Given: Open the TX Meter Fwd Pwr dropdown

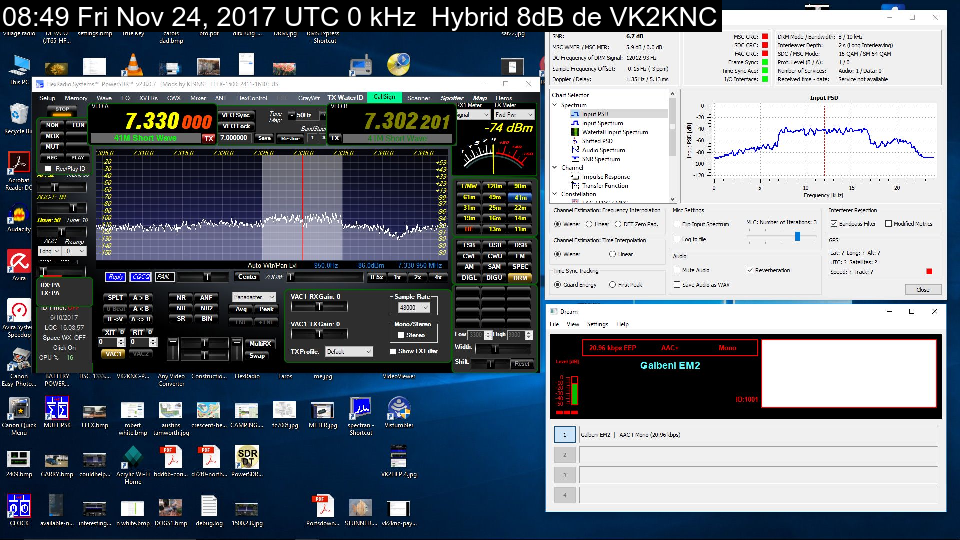Looking at the screenshot, I should (514, 114).
